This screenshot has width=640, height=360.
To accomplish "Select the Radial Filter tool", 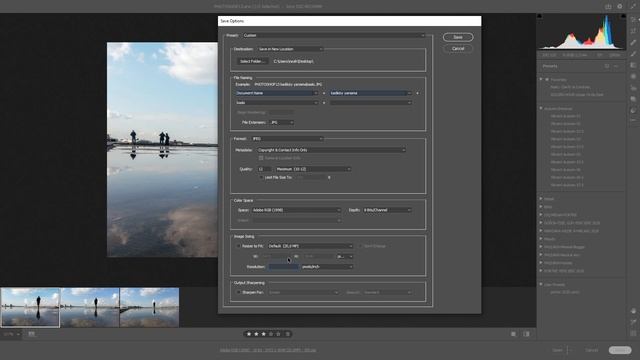I will (x=633, y=76).
